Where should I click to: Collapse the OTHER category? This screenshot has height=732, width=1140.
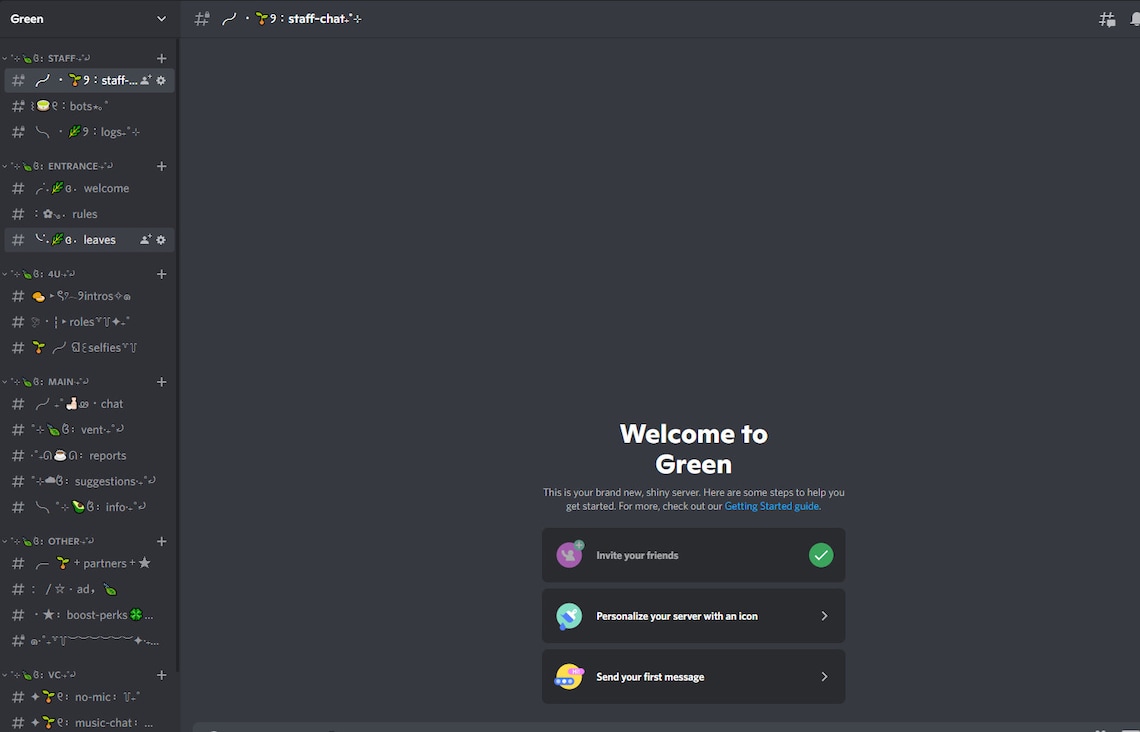point(49,542)
